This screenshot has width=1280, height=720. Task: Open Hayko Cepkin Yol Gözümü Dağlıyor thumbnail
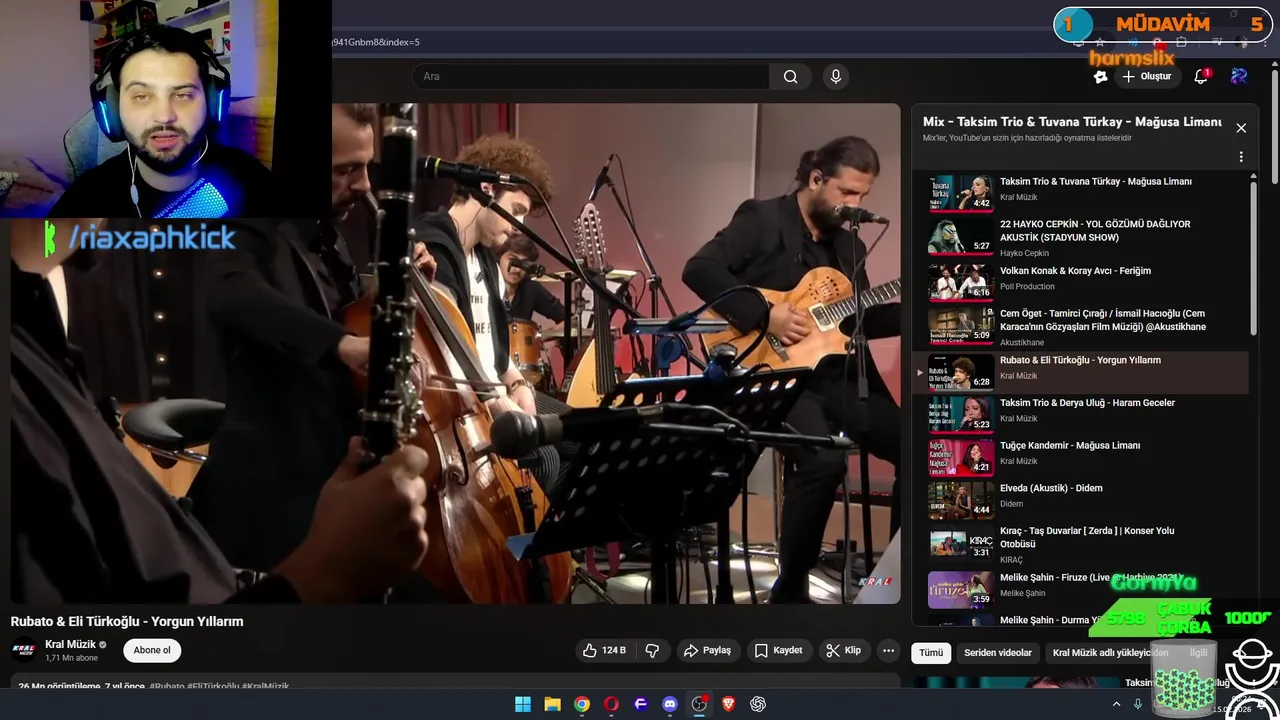[x=961, y=236]
